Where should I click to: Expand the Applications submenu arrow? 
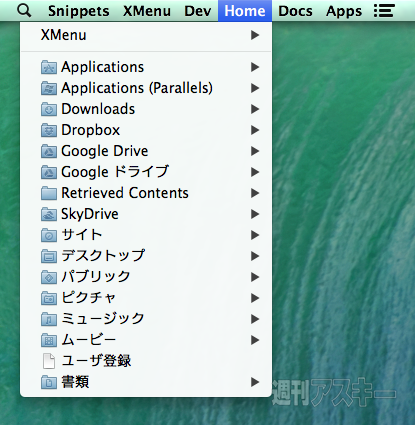point(255,67)
